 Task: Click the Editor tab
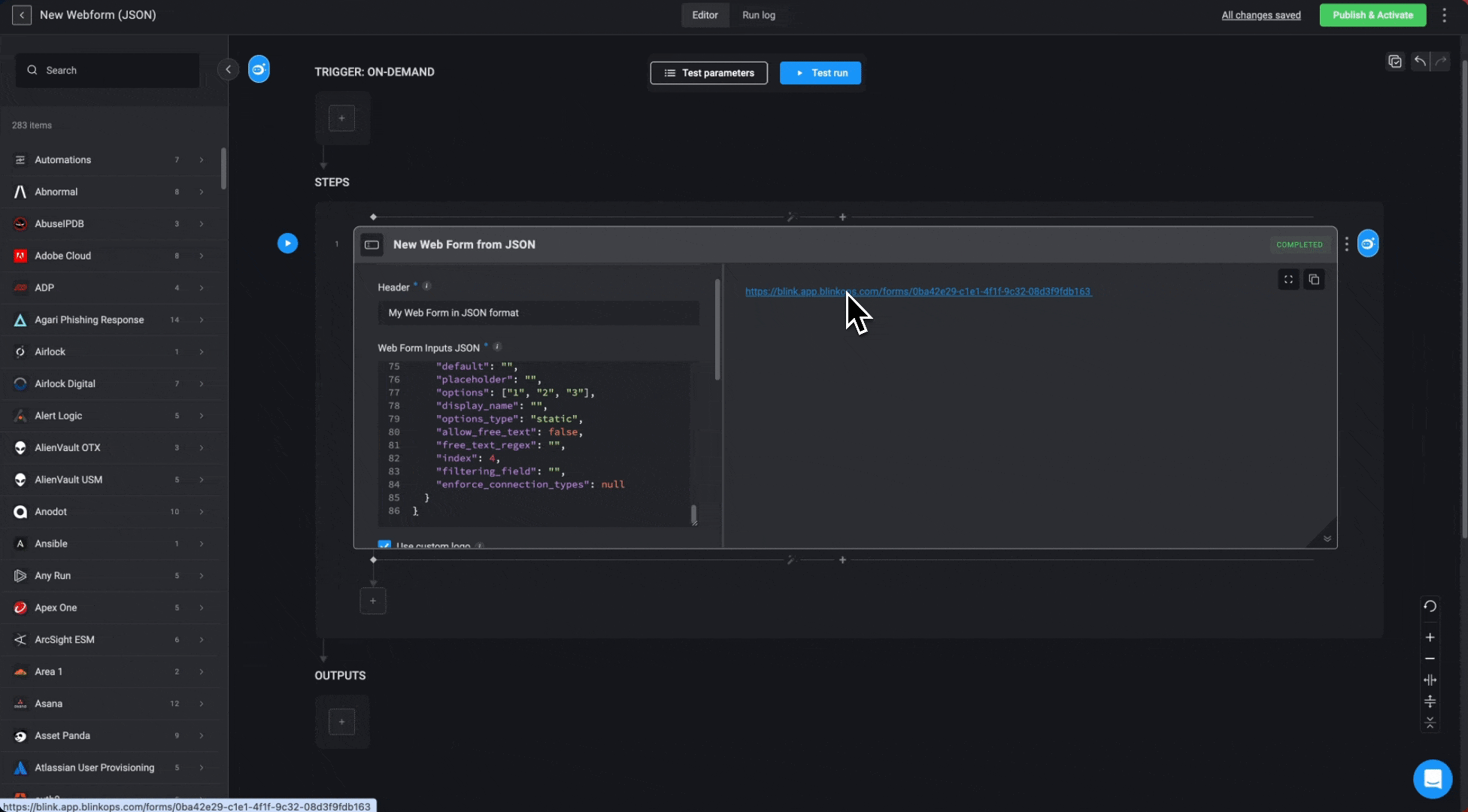[704, 14]
